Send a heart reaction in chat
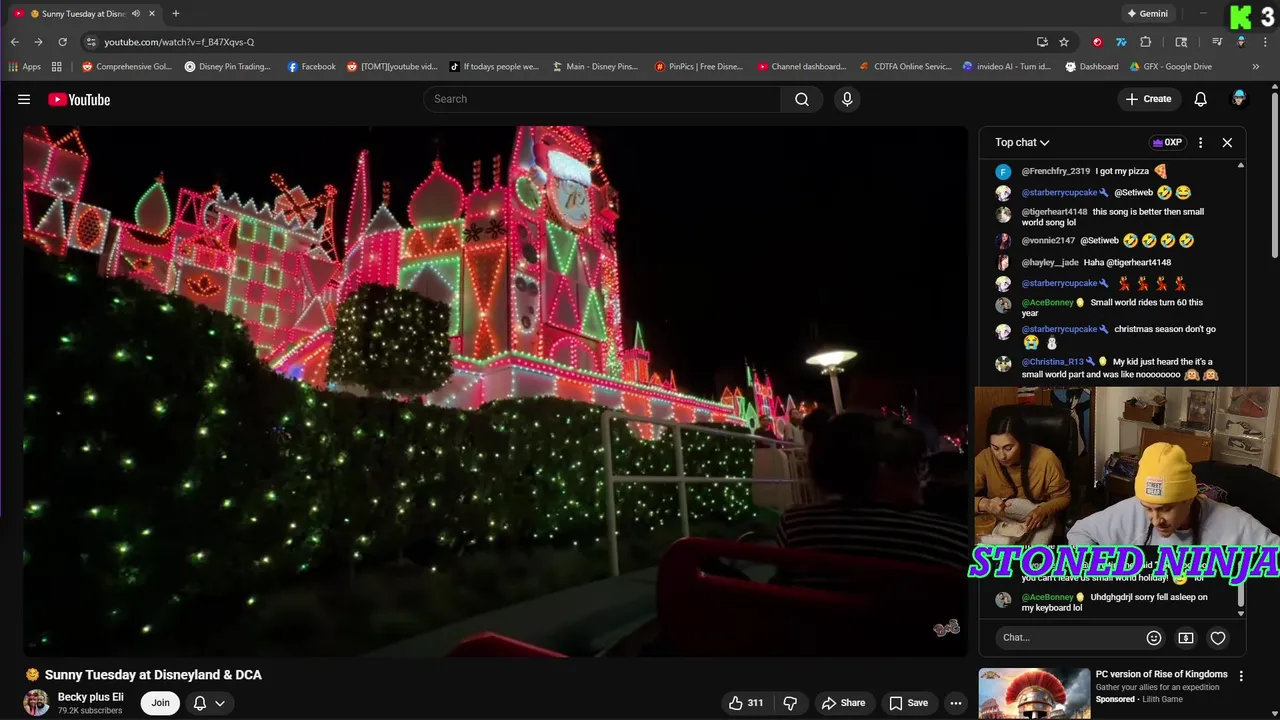The height and width of the screenshot is (720, 1280). 1218,638
